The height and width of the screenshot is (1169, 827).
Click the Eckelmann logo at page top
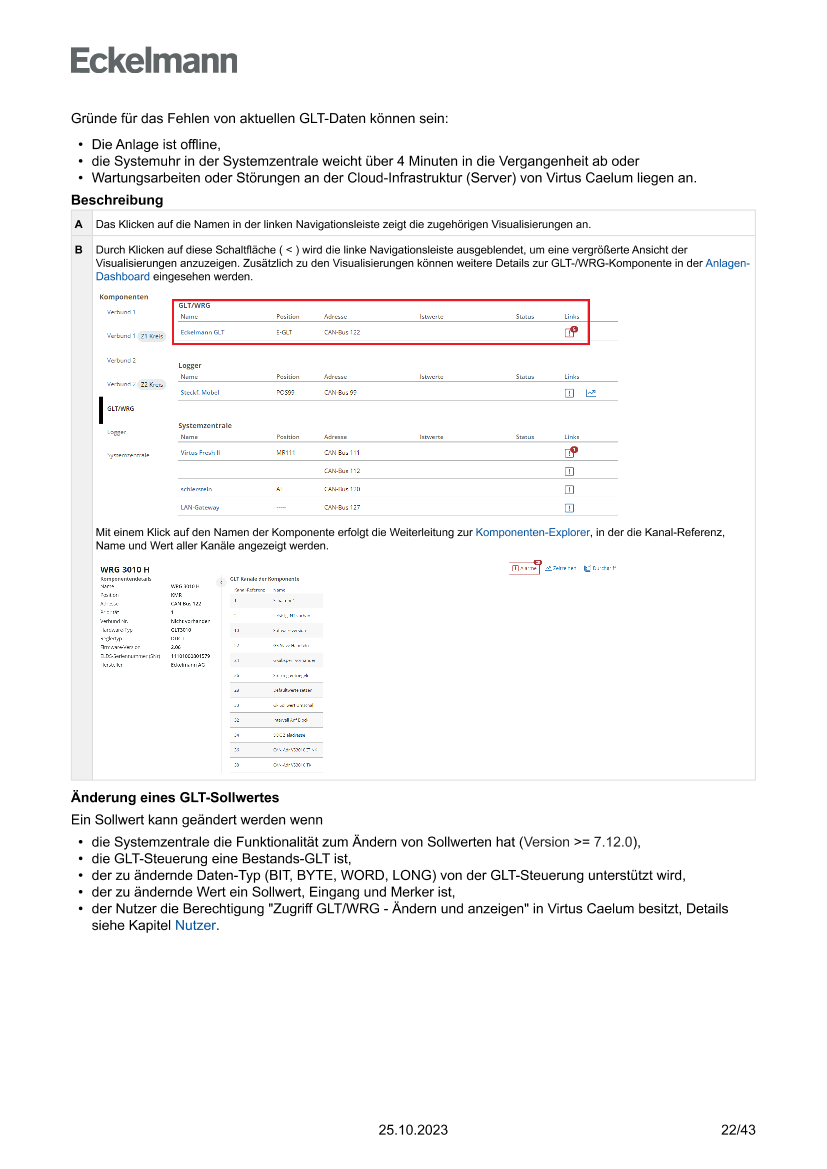click(x=154, y=61)
